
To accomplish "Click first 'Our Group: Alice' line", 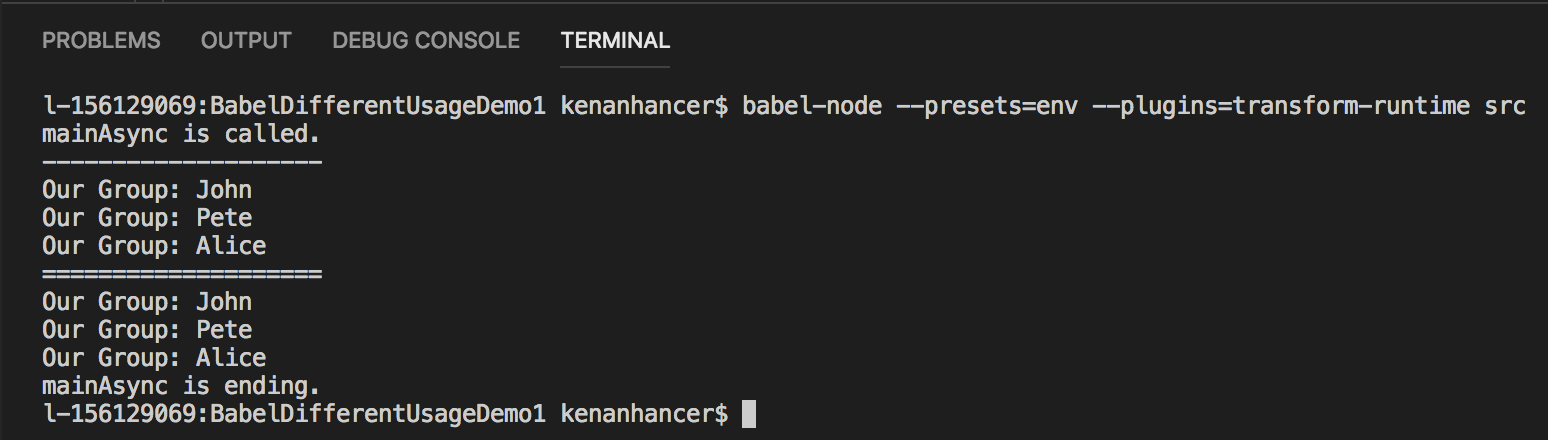I will (x=154, y=246).
